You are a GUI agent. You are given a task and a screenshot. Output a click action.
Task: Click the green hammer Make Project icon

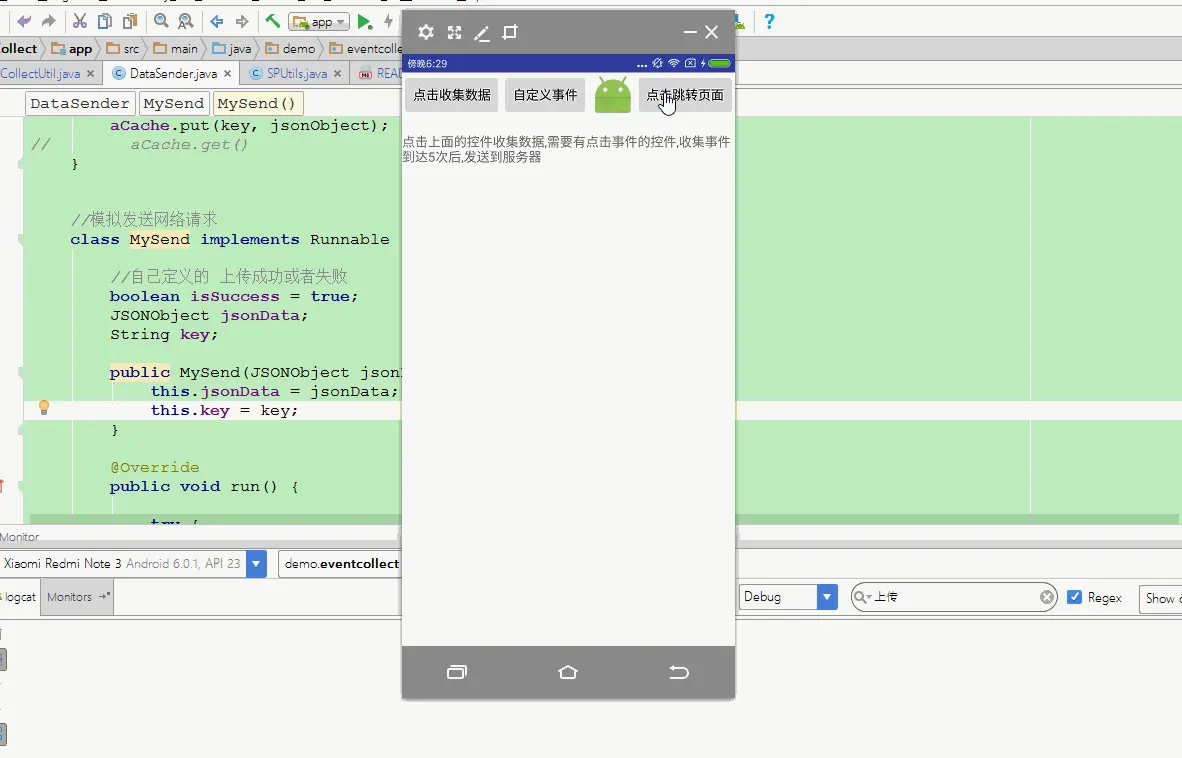coord(273,21)
